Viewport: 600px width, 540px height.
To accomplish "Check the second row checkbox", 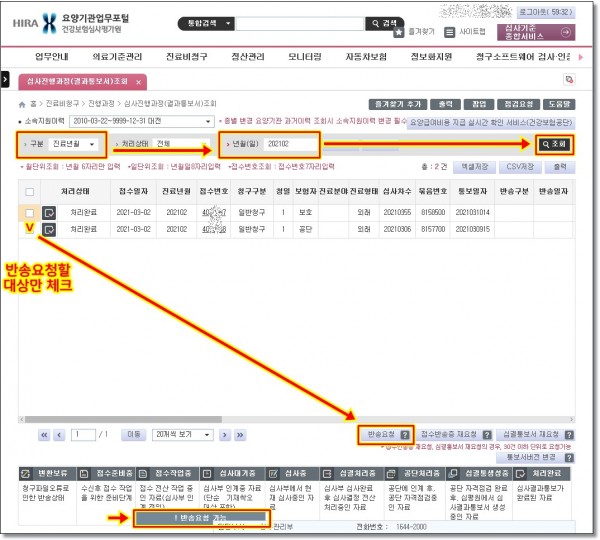I will [30, 229].
